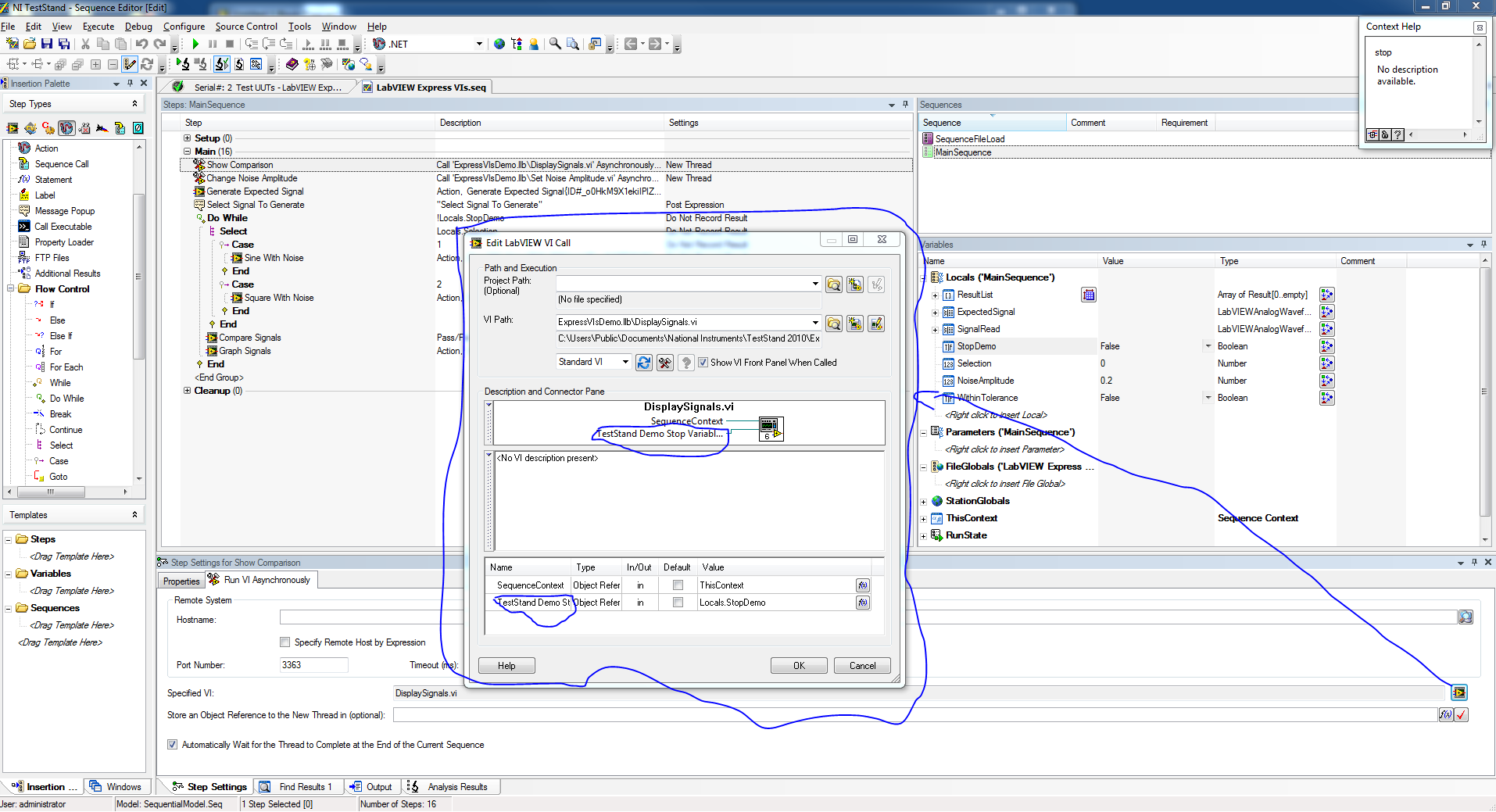Toggle Show VI Front Panel When Called

tap(703, 363)
